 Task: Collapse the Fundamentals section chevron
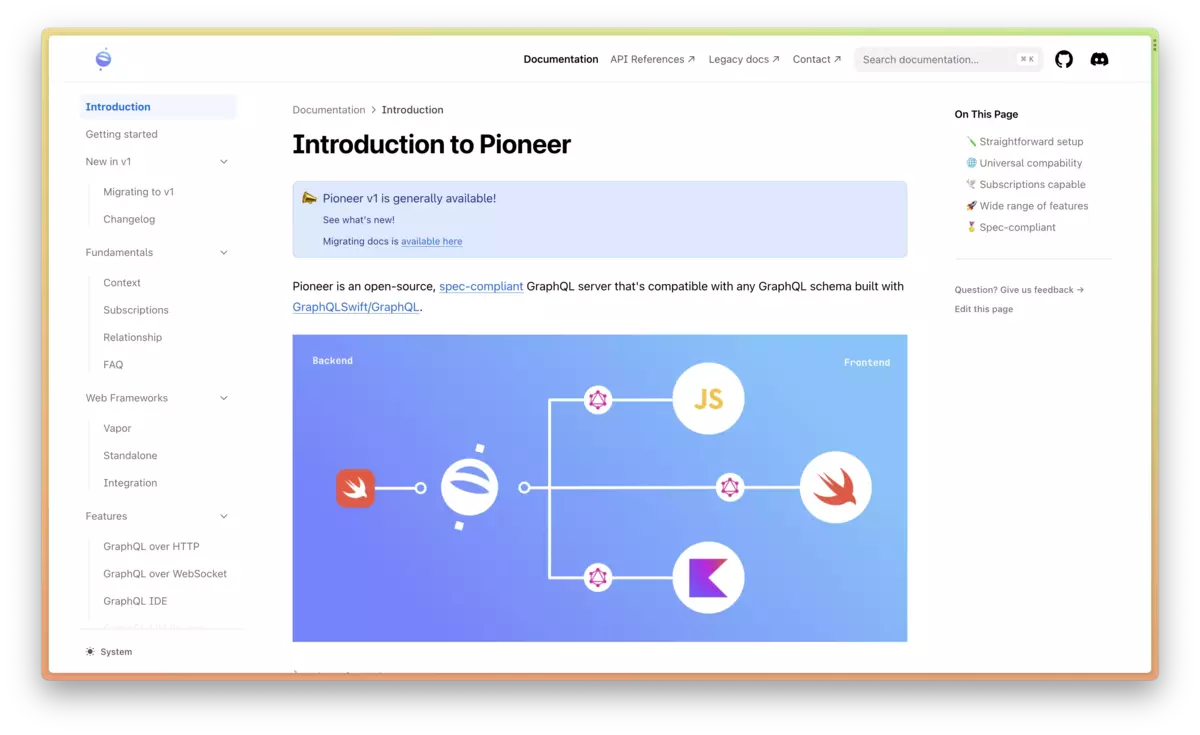coord(224,253)
